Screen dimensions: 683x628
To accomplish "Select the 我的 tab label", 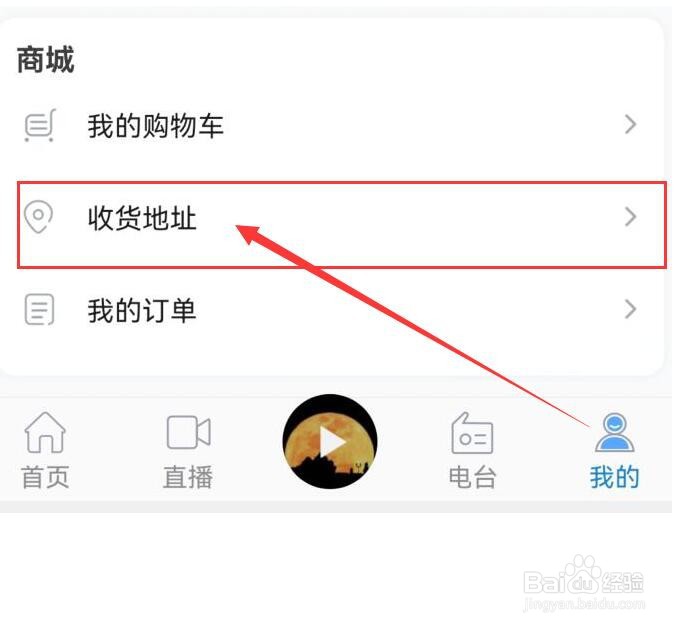I will (615, 477).
